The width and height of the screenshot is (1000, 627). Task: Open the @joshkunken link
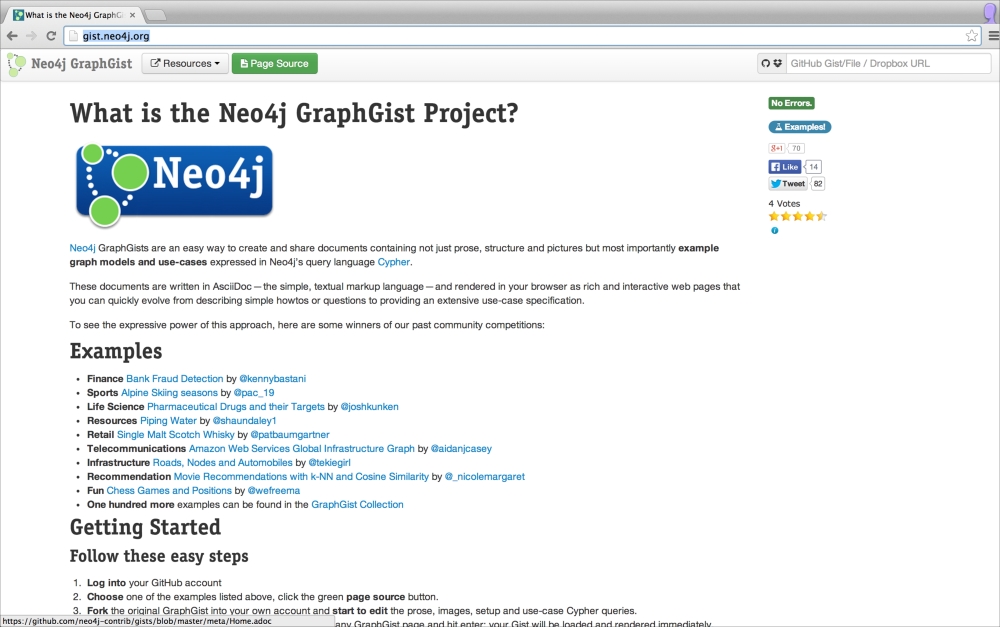point(369,407)
